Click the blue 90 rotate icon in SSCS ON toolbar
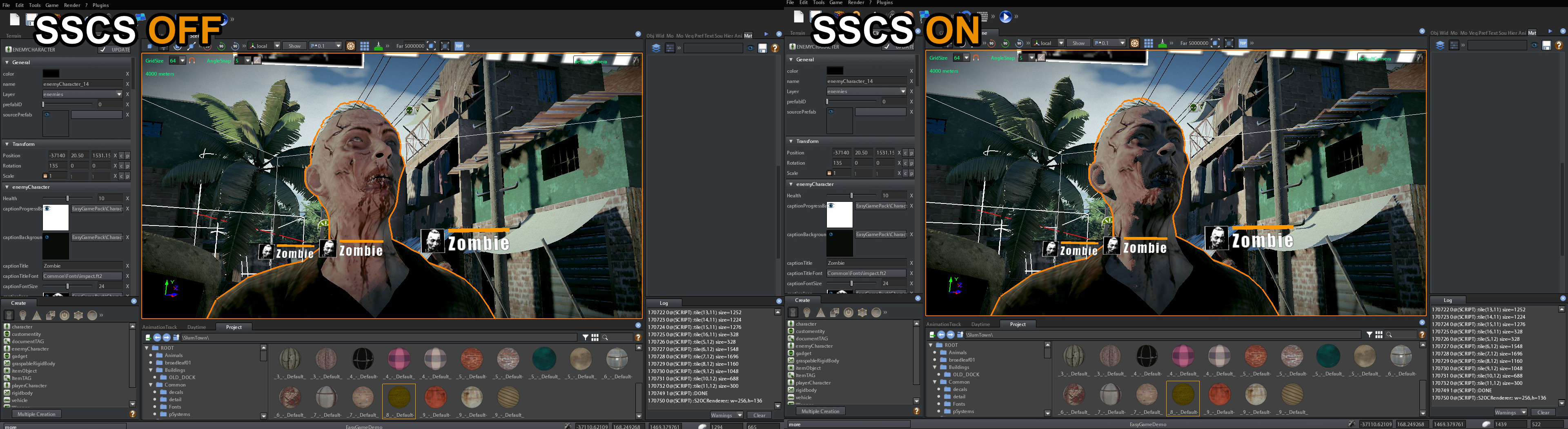The image size is (1568, 429). [1020, 43]
